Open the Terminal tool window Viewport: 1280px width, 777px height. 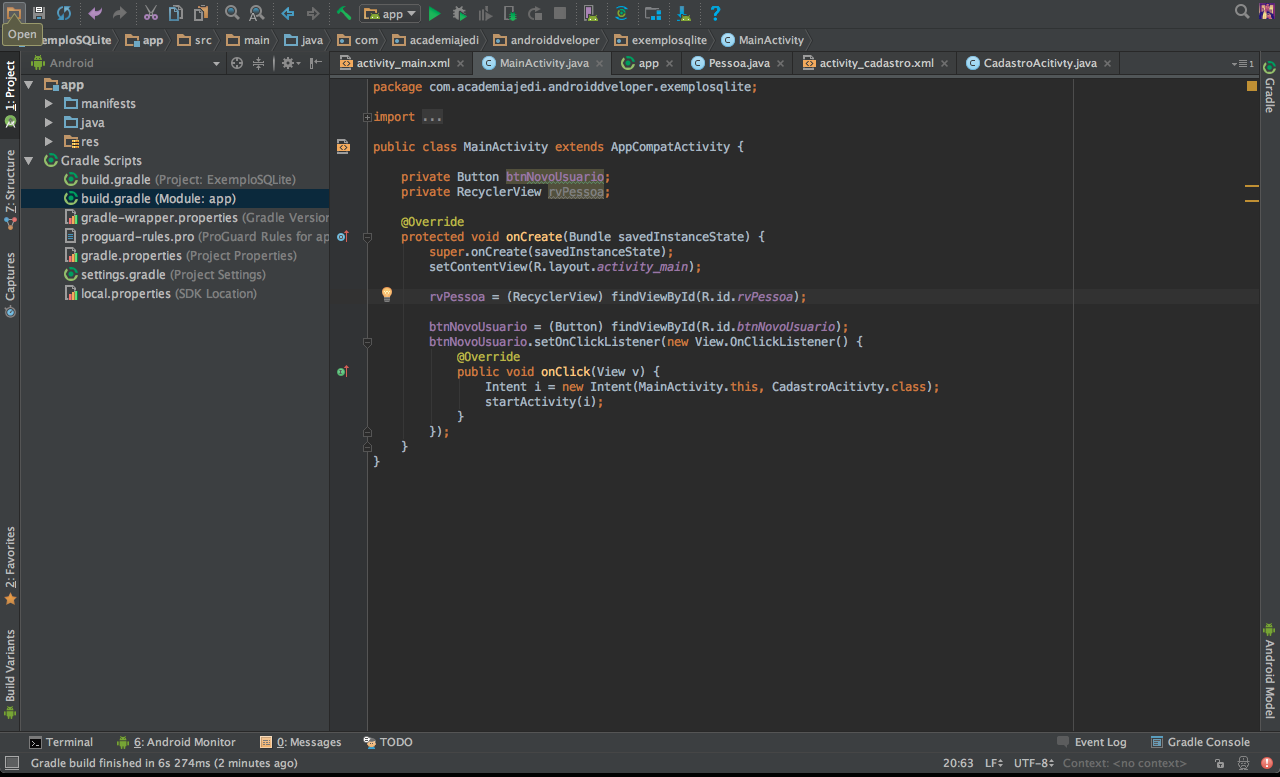click(61, 742)
